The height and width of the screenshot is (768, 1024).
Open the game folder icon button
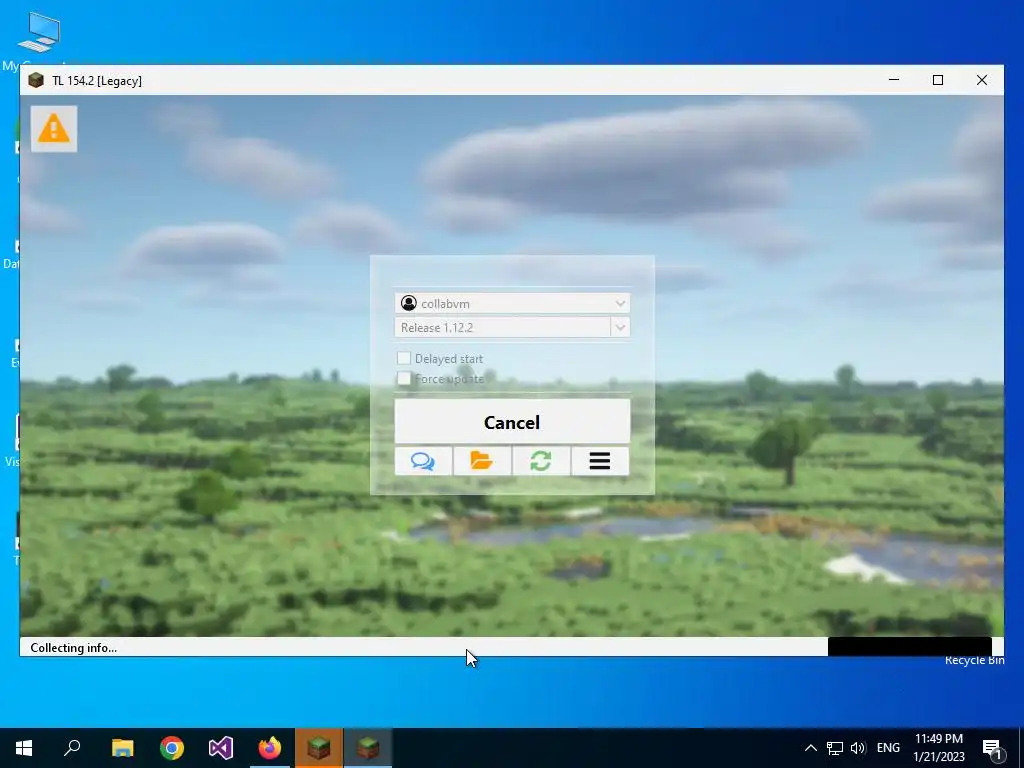[x=482, y=461]
